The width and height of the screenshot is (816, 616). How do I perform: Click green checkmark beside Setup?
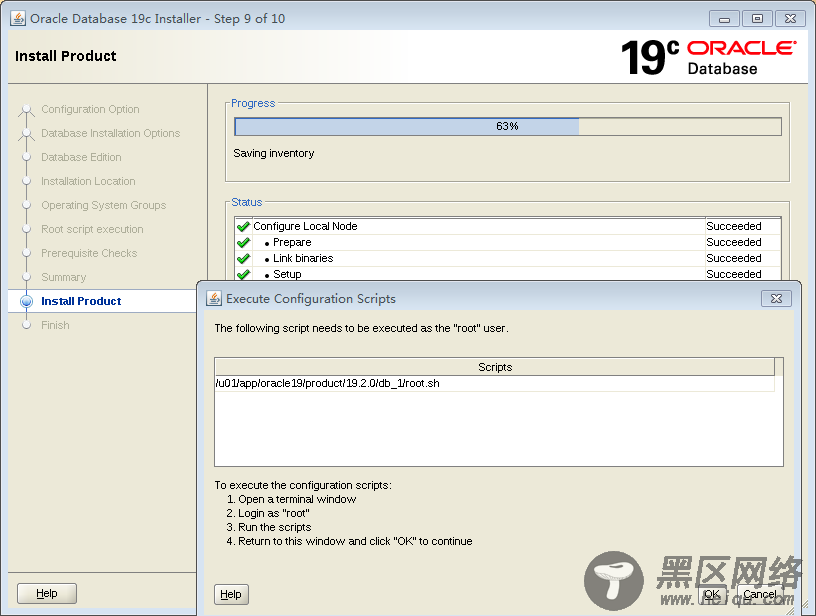click(x=243, y=274)
